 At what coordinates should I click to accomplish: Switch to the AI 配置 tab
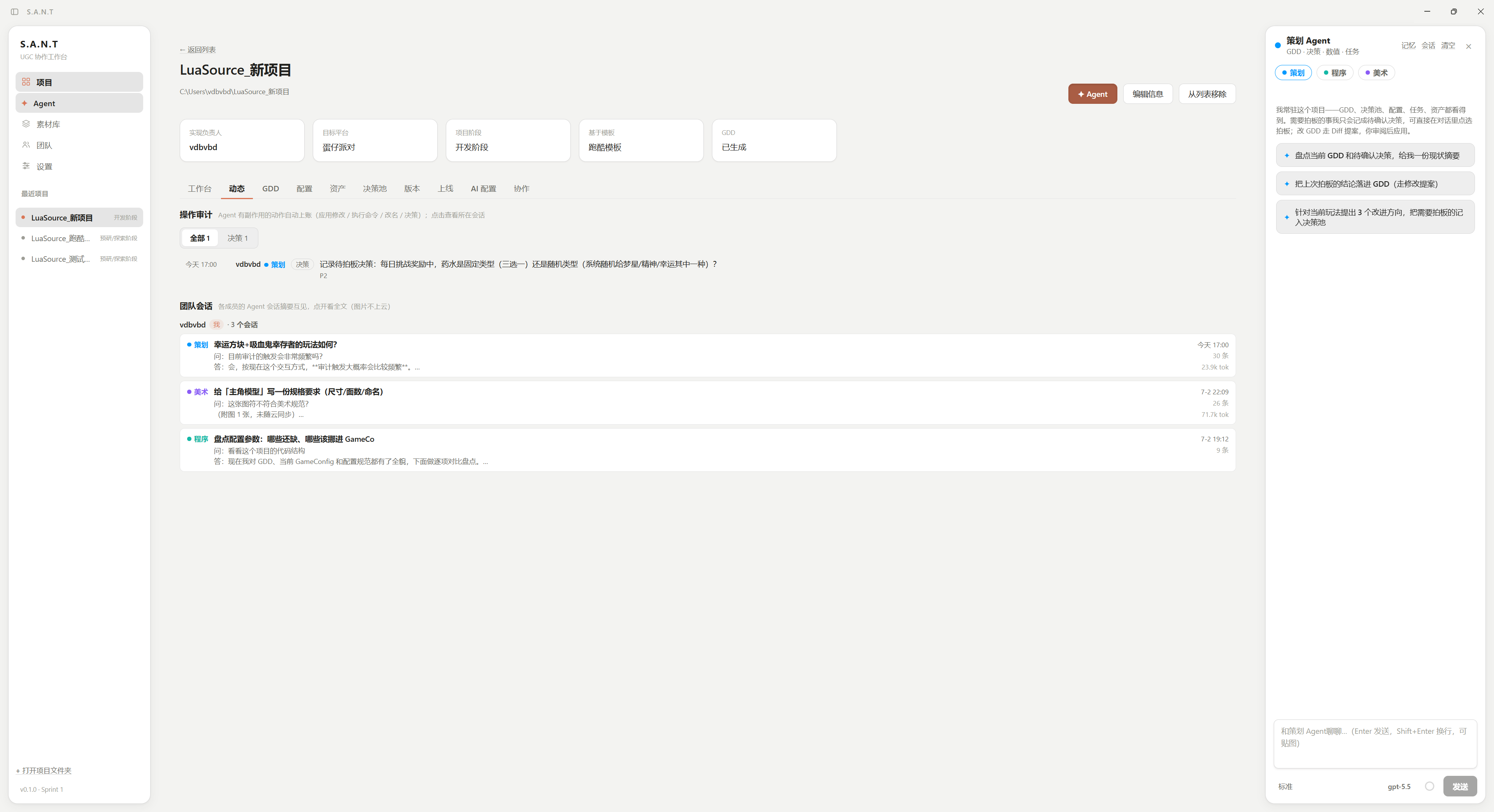click(483, 188)
